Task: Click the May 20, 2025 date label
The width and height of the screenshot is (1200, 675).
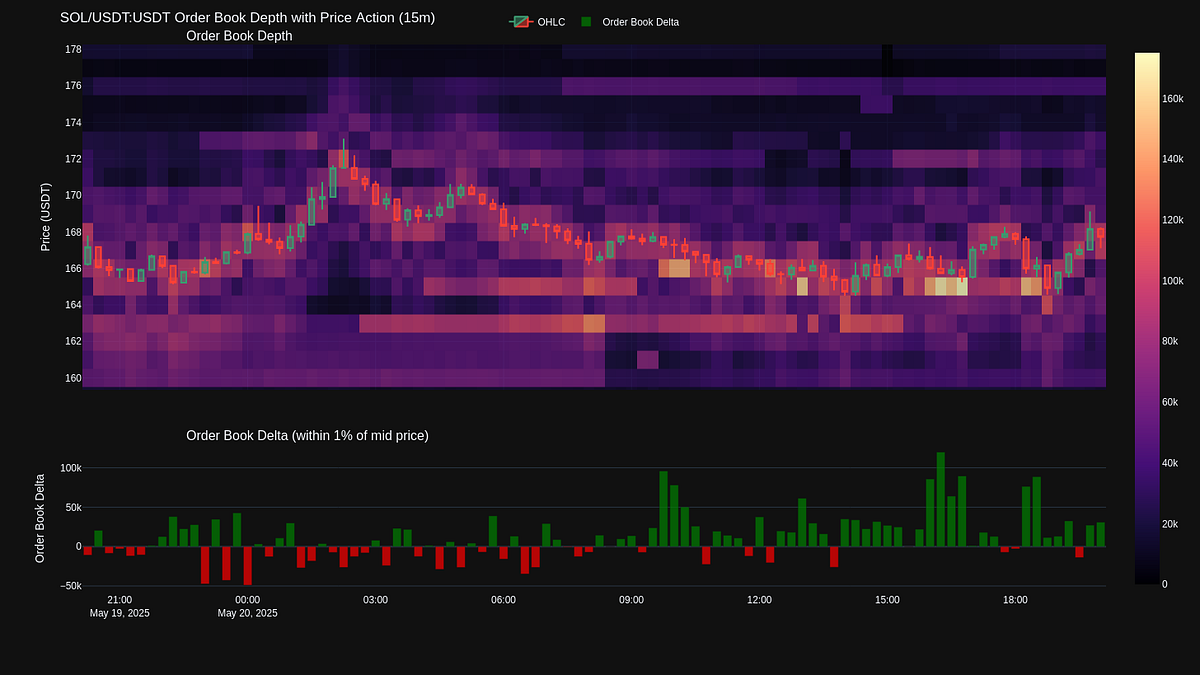Action: (247, 613)
